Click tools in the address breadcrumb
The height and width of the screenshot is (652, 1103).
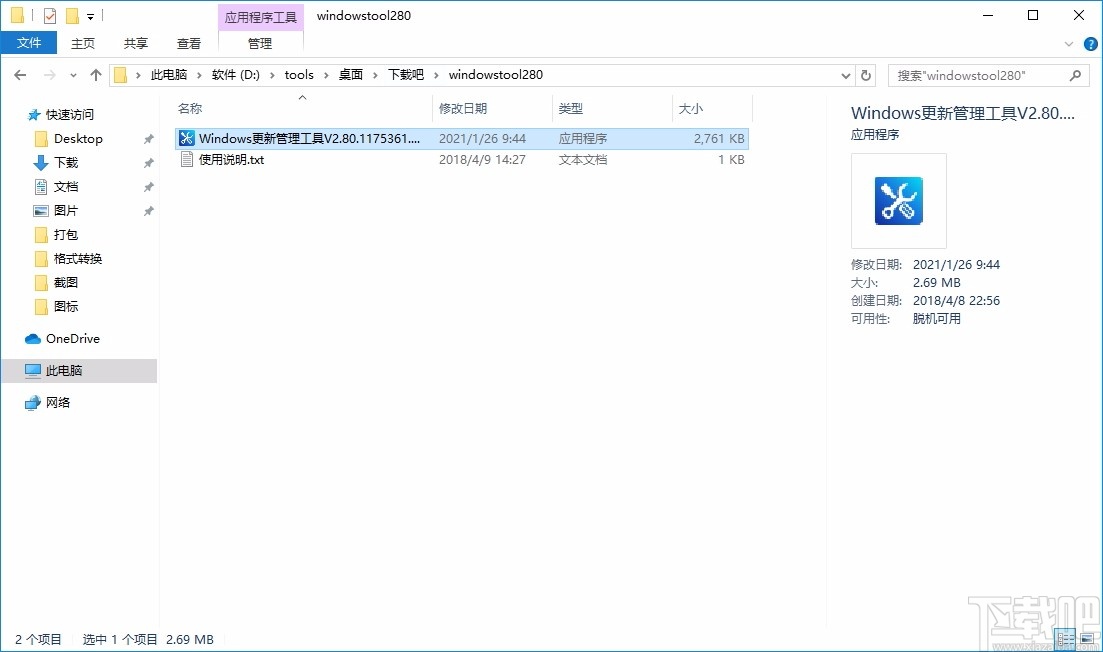[299, 75]
